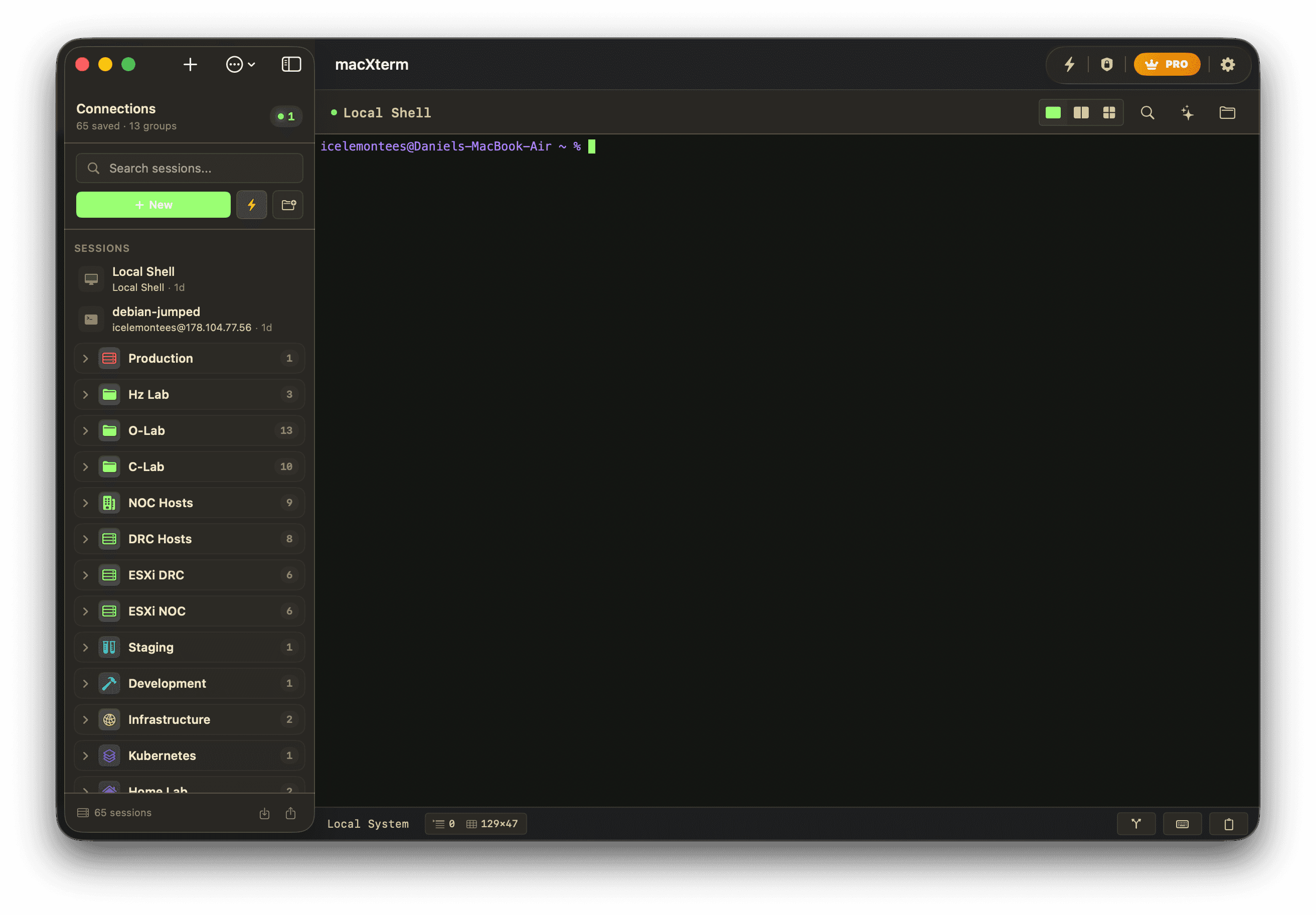Image resolution: width=1316 pixels, height=915 pixels.
Task: Click the Staging test tubes icon
Action: click(109, 647)
